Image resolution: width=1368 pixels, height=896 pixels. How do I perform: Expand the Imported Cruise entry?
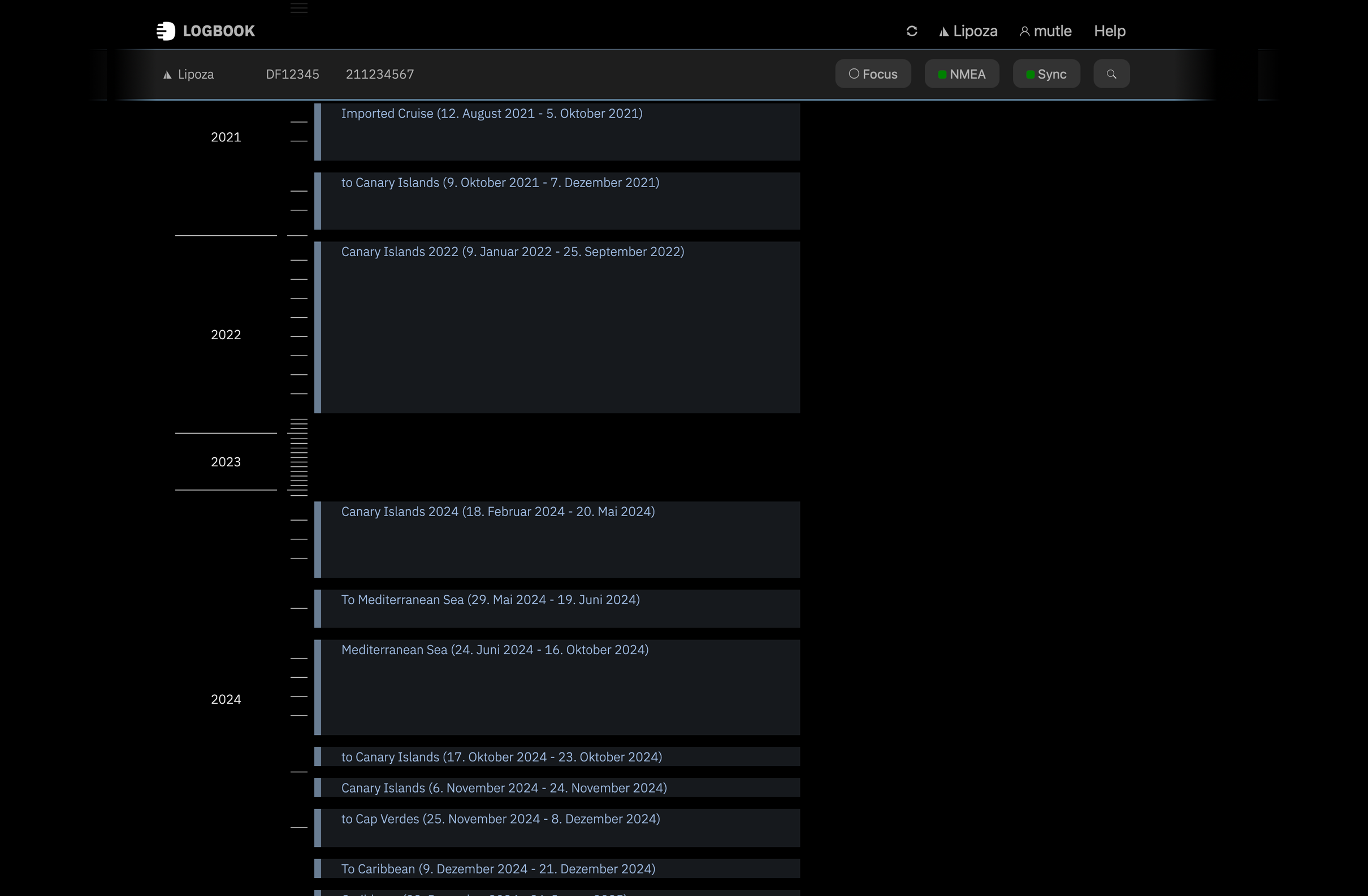(492, 113)
